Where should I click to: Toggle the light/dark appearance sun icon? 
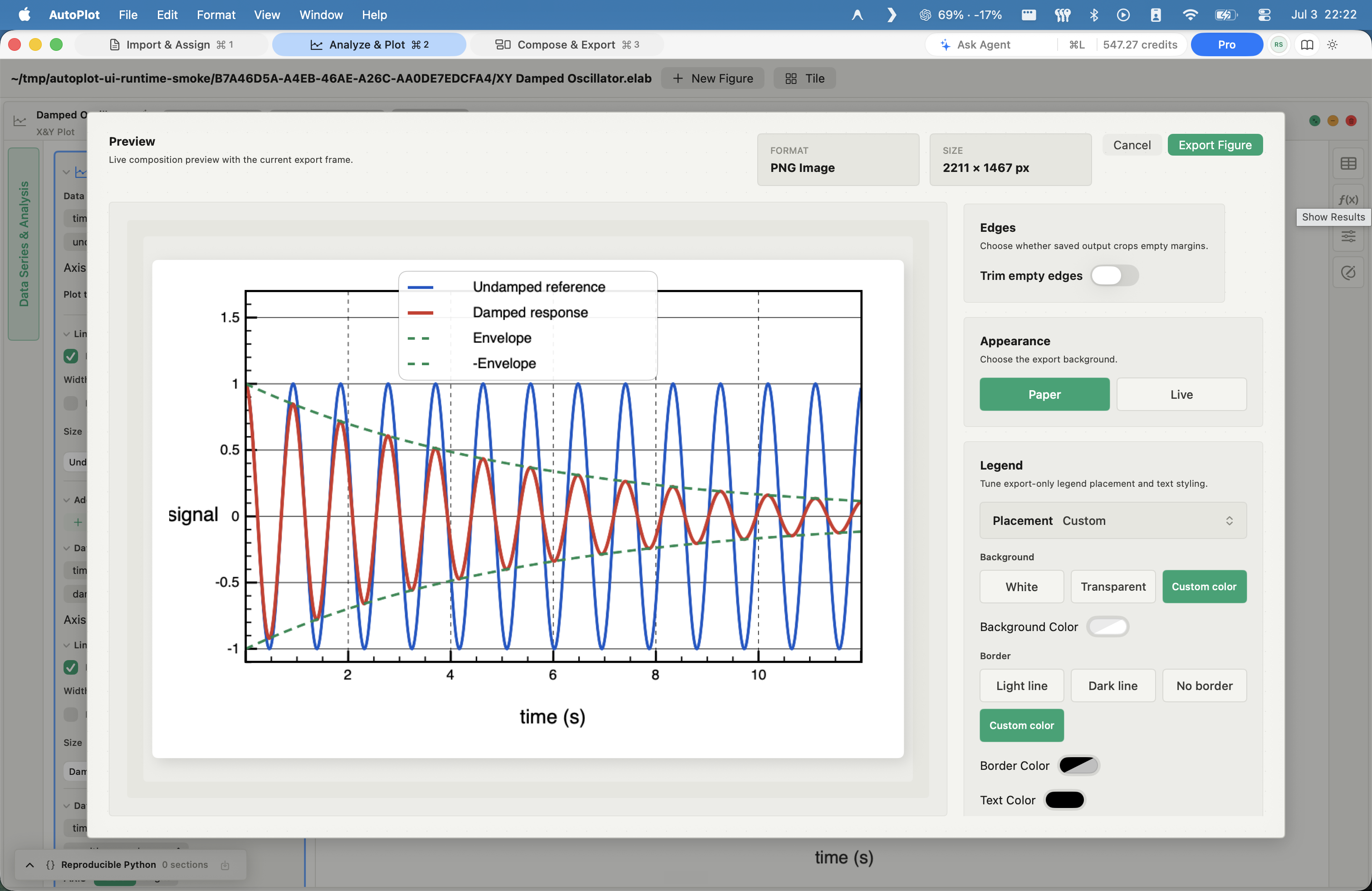tap(1332, 45)
